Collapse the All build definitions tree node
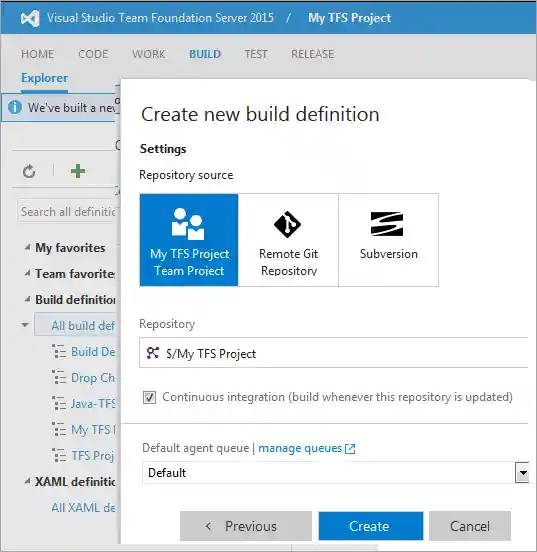The width and height of the screenshot is (537, 552). point(25,325)
